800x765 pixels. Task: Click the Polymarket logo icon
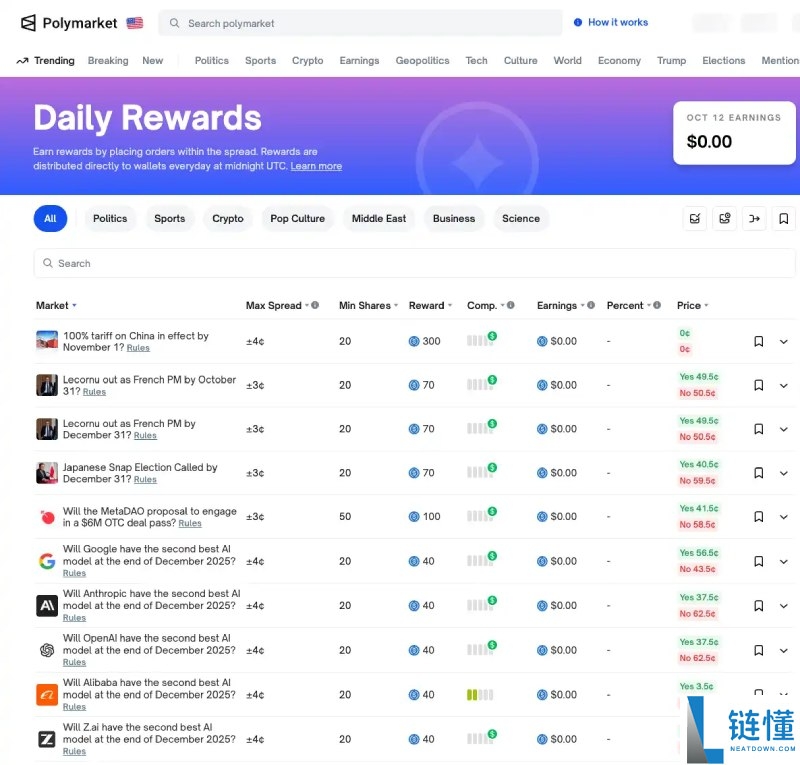(x=29, y=23)
